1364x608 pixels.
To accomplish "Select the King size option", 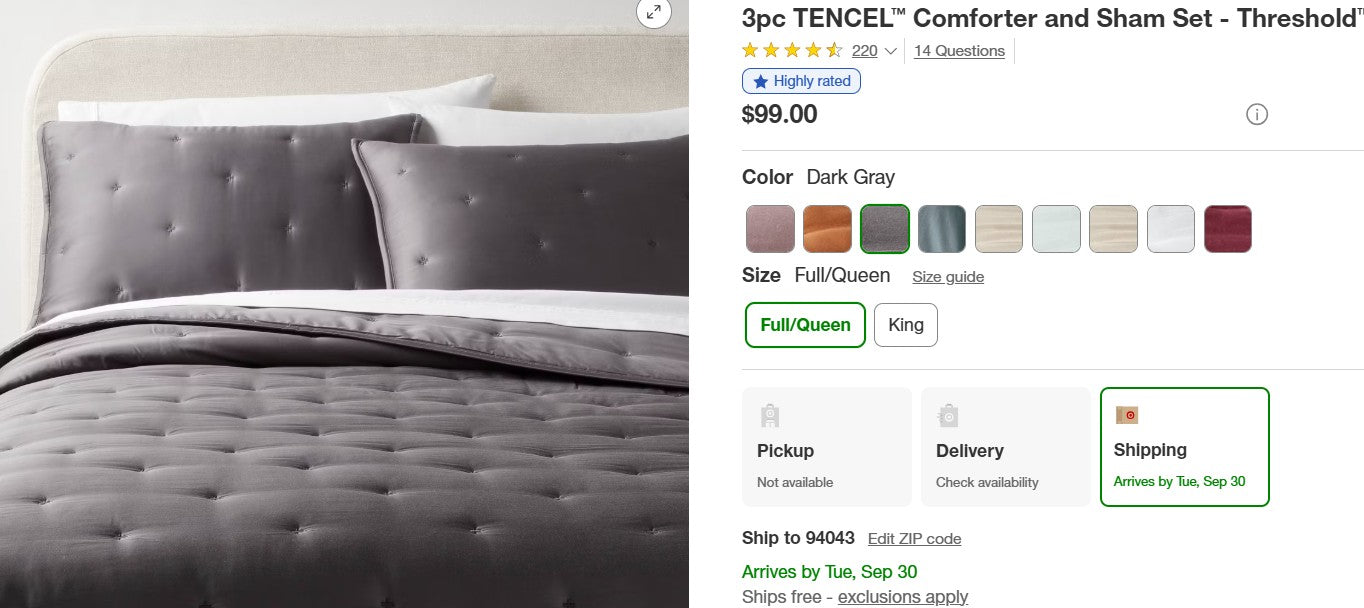I will coord(905,324).
